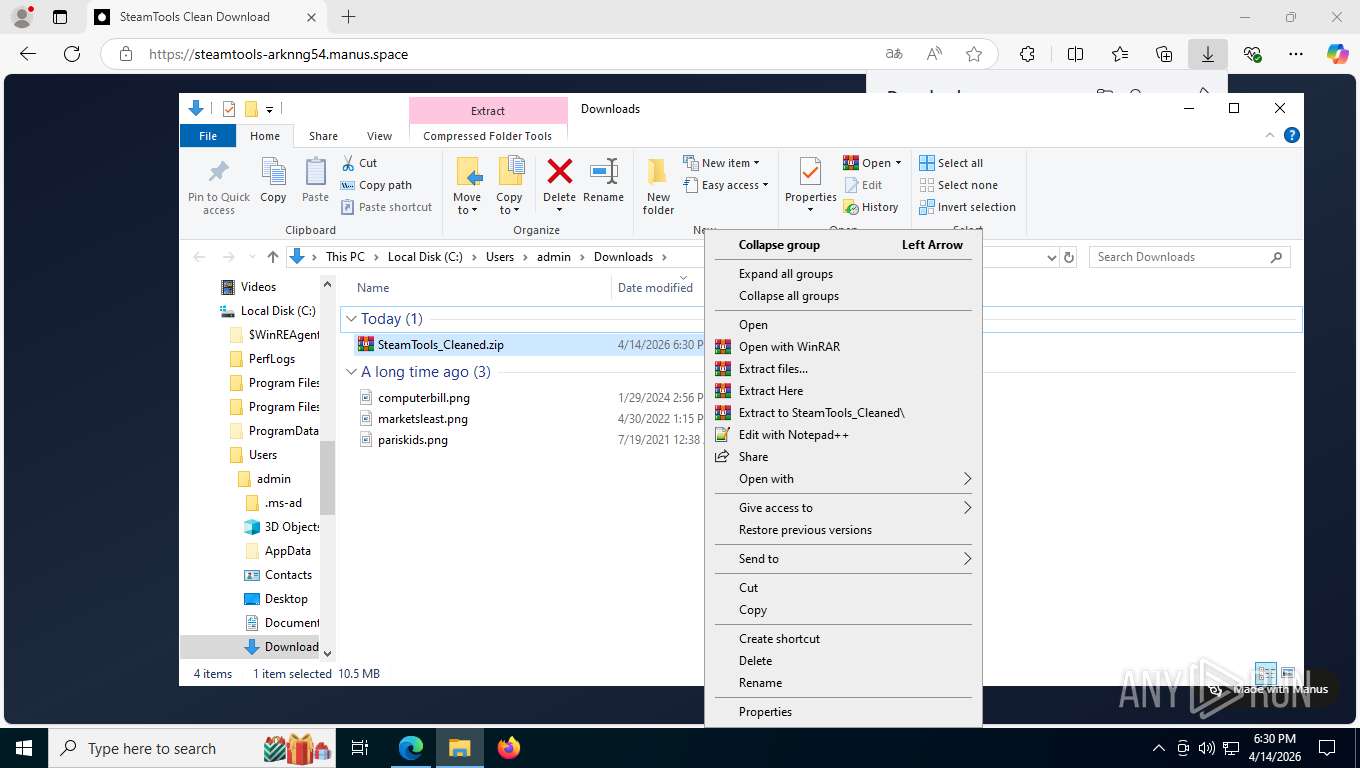Click the Rename ribbon icon

[x=603, y=172]
